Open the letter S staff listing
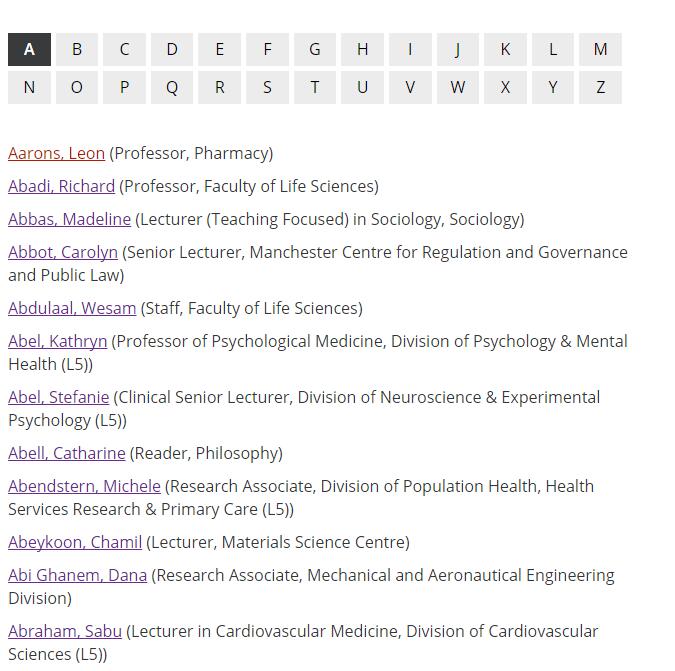The width and height of the screenshot is (675, 671). tap(267, 87)
